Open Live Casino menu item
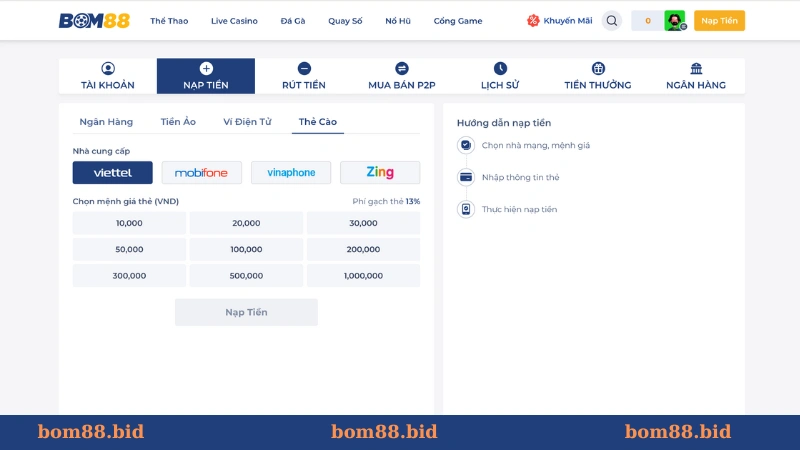Viewport: 800px width, 450px height. [234, 21]
